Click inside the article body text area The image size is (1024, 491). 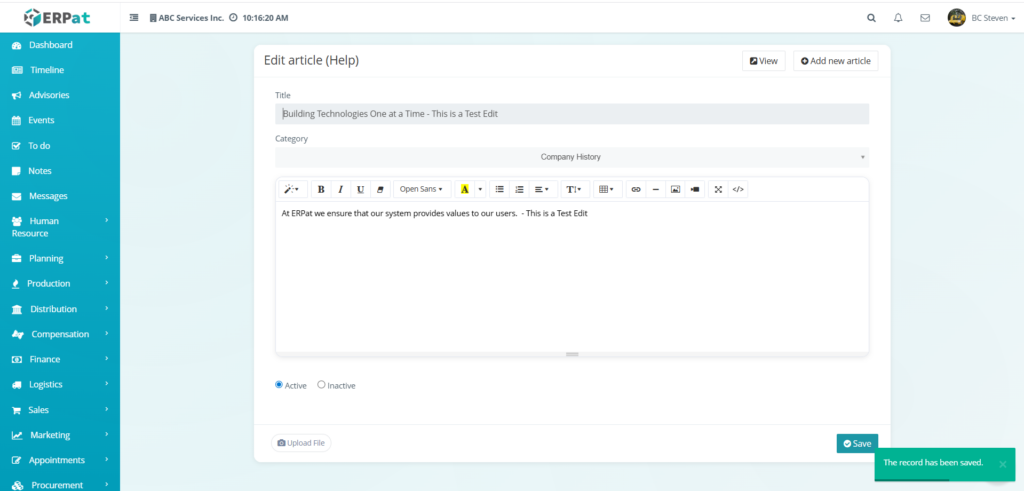pyautogui.click(x=572, y=276)
